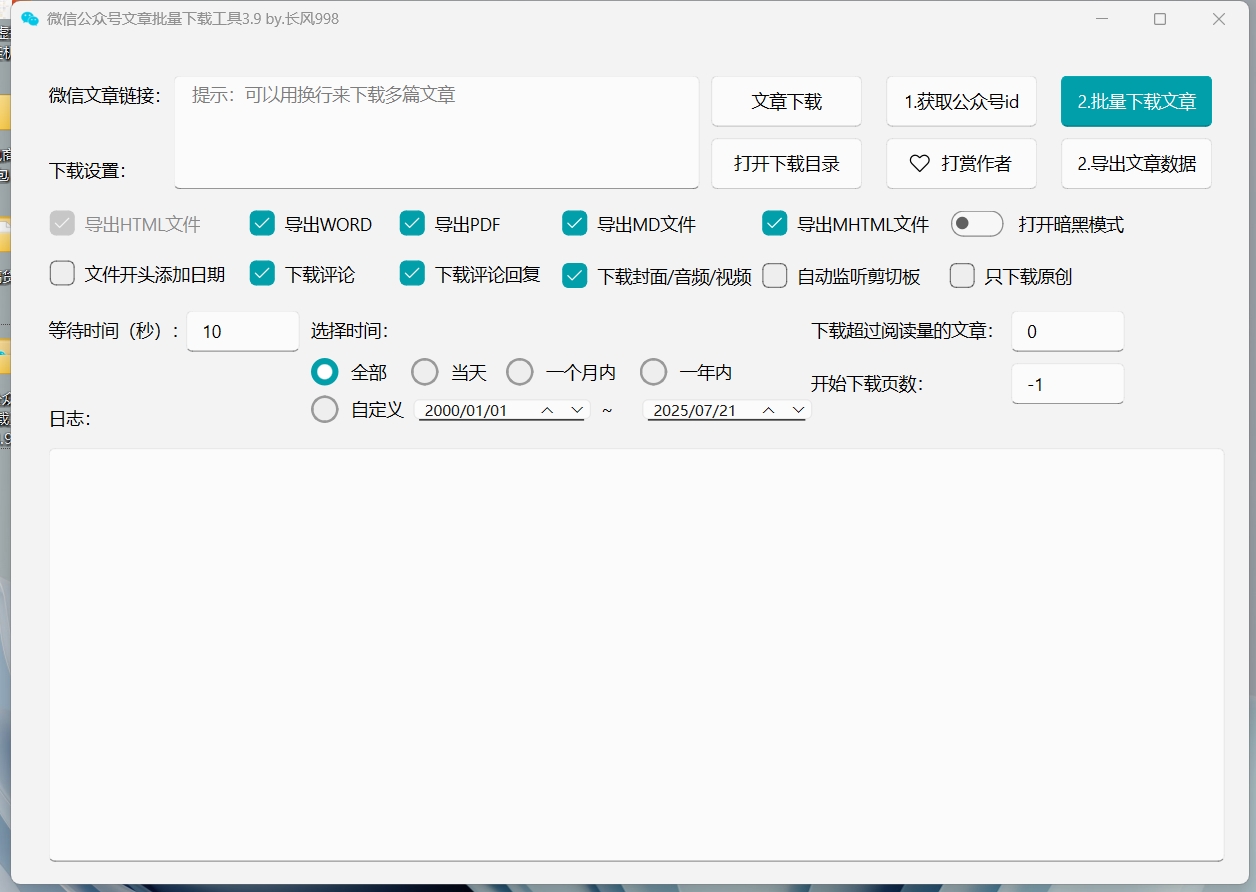The width and height of the screenshot is (1256, 892).
Task: Click the 下载设置: label
Action: pos(88,171)
